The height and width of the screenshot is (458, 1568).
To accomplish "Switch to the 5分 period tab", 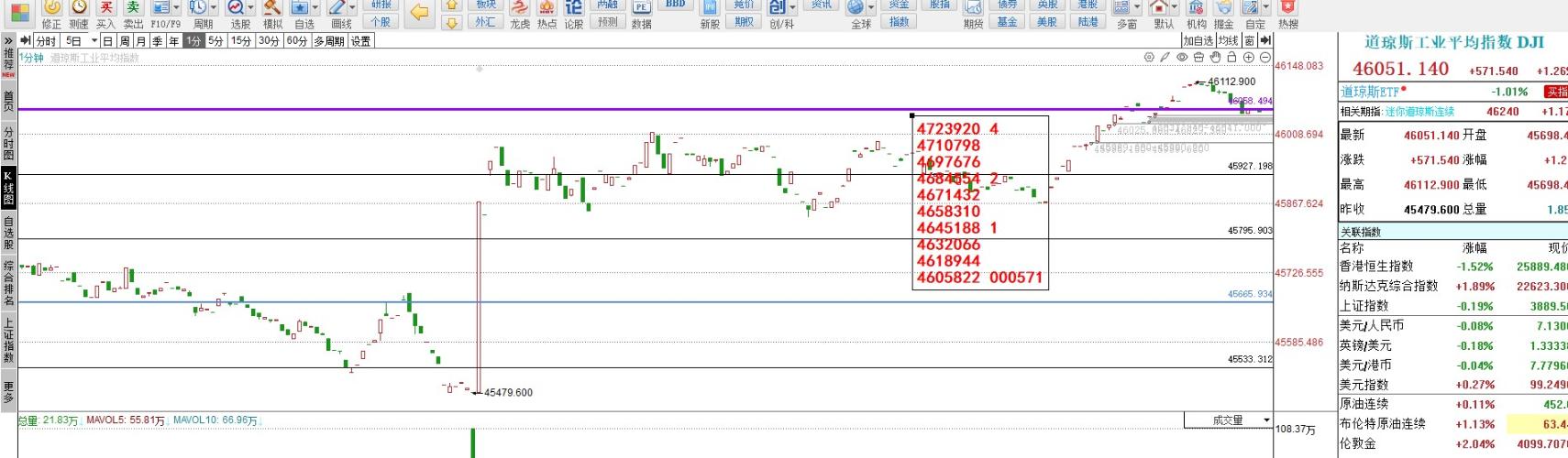I will [215, 40].
